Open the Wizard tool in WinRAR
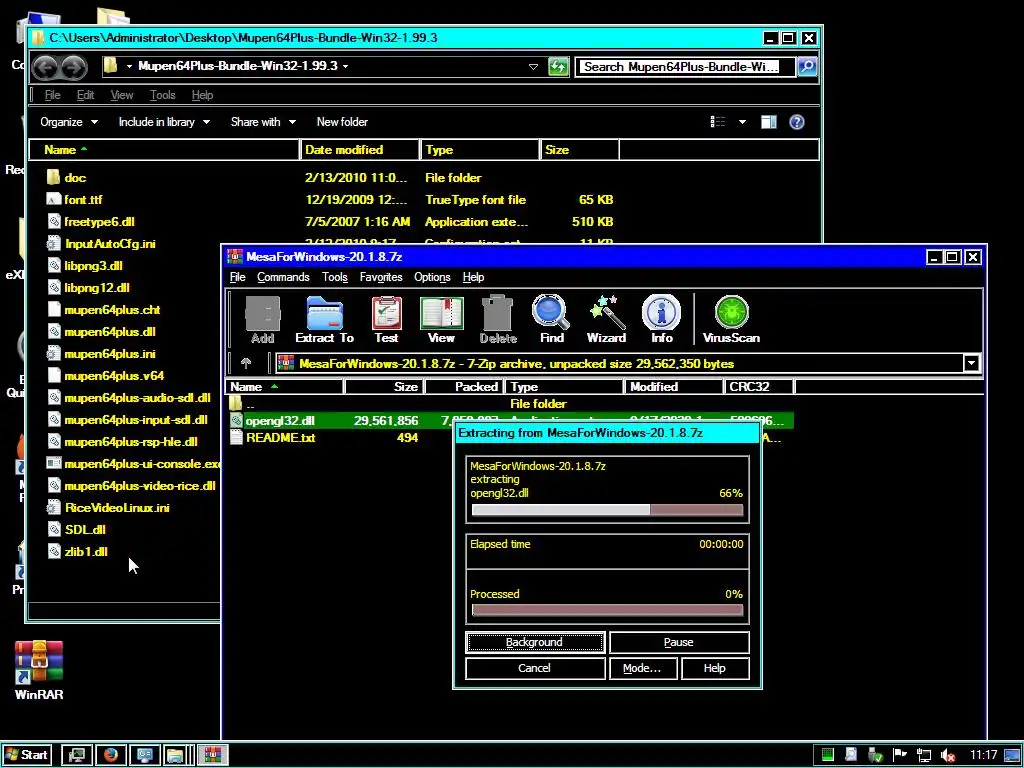This screenshot has width=1024, height=768. click(x=606, y=319)
